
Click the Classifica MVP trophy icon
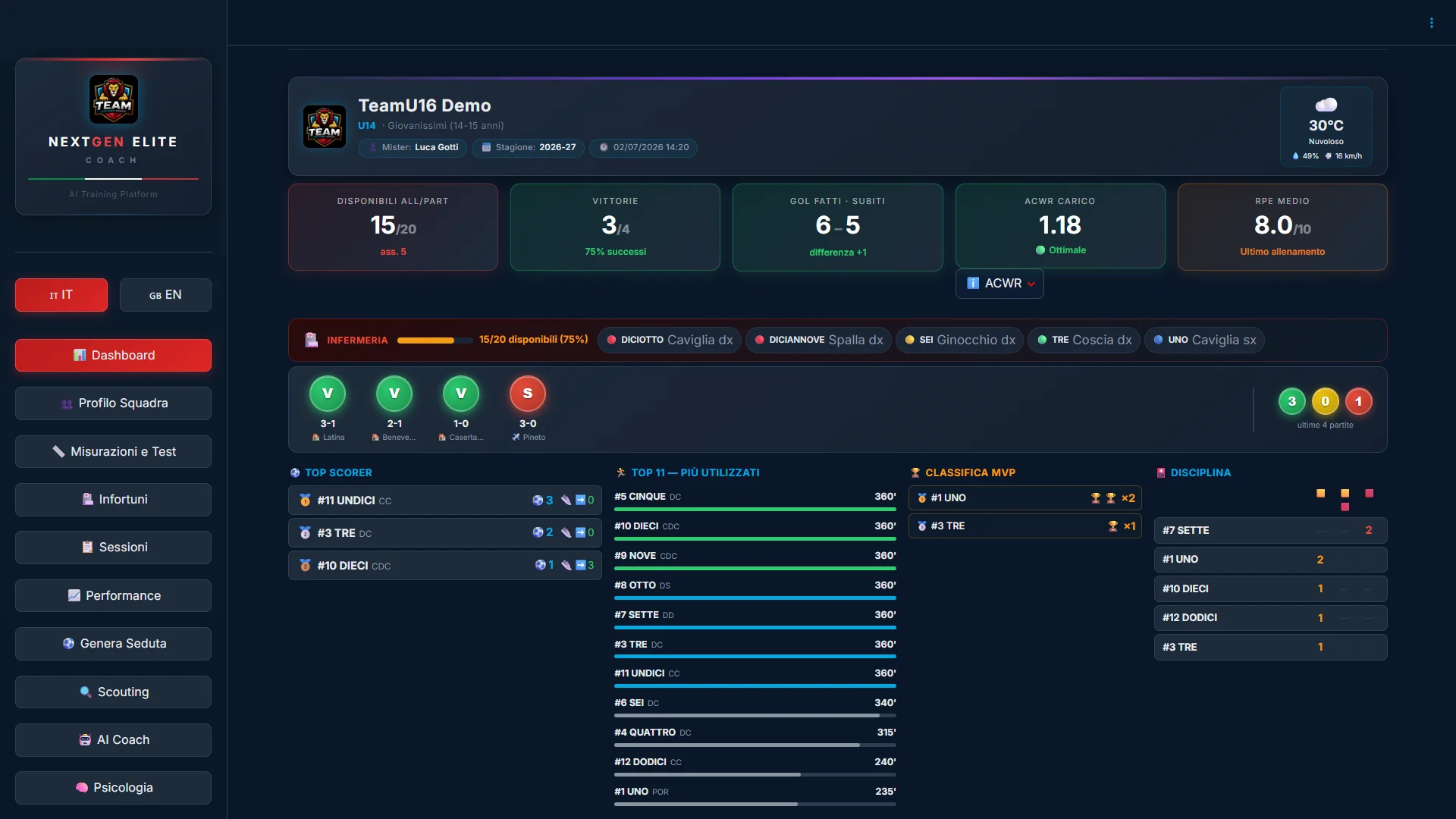coord(915,472)
